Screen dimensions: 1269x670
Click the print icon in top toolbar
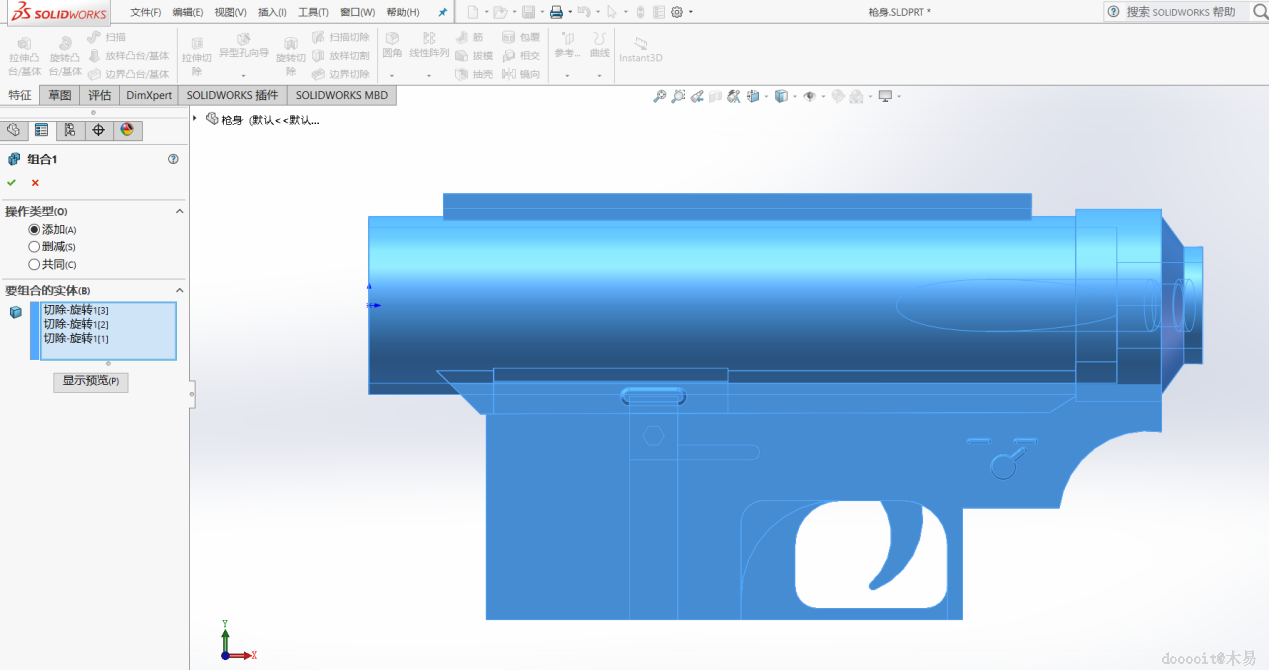click(x=556, y=12)
